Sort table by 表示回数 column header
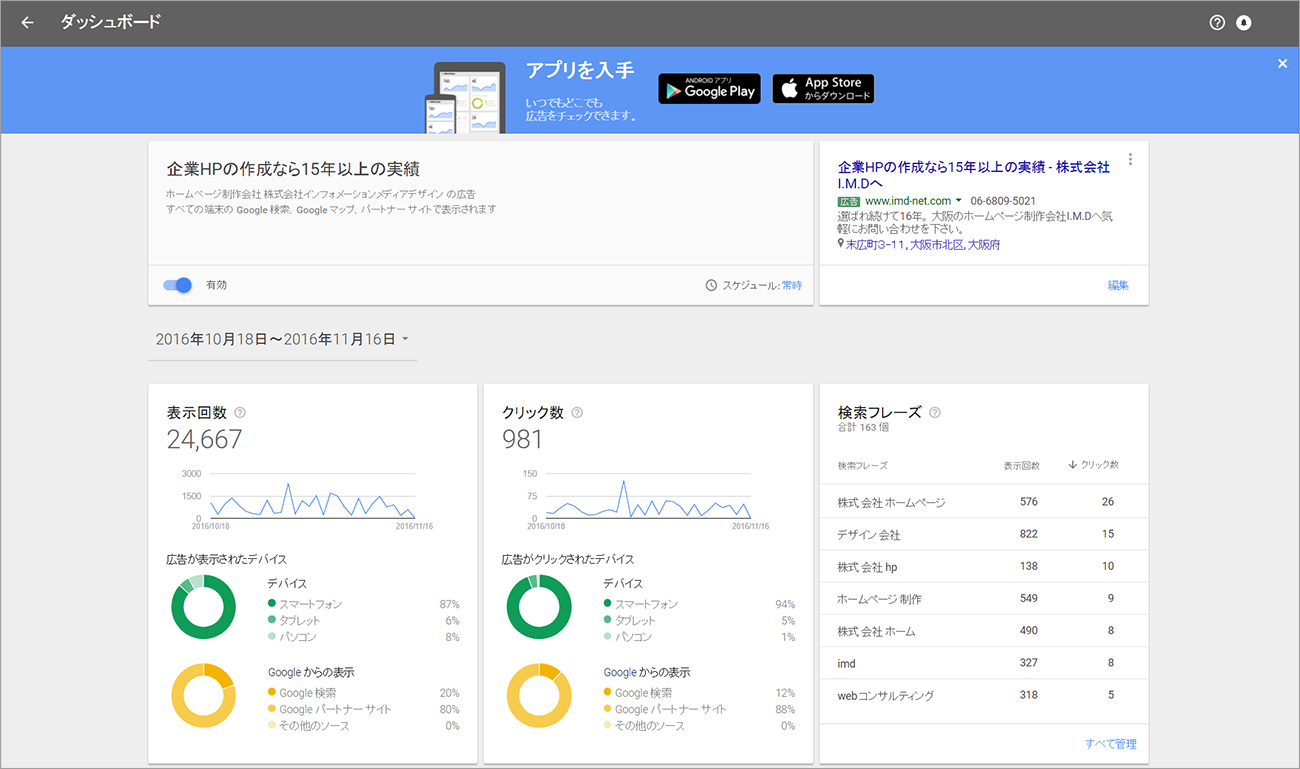Image resolution: width=1300 pixels, height=769 pixels. [x=1021, y=465]
